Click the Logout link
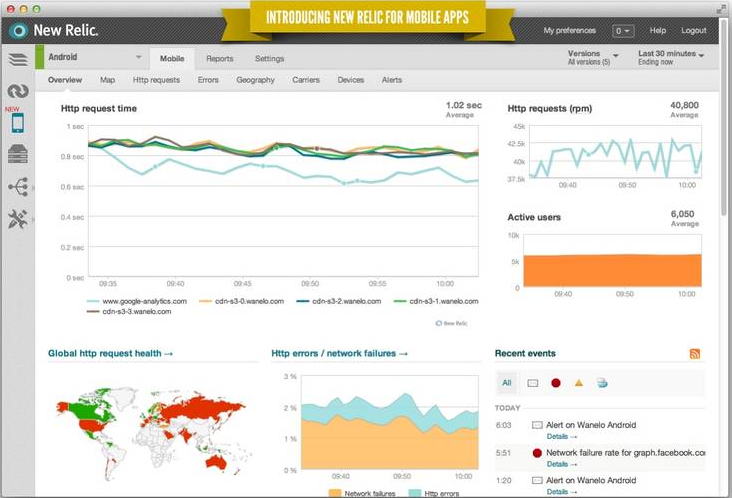This screenshot has height=498, width=732. pyautogui.click(x=693, y=30)
